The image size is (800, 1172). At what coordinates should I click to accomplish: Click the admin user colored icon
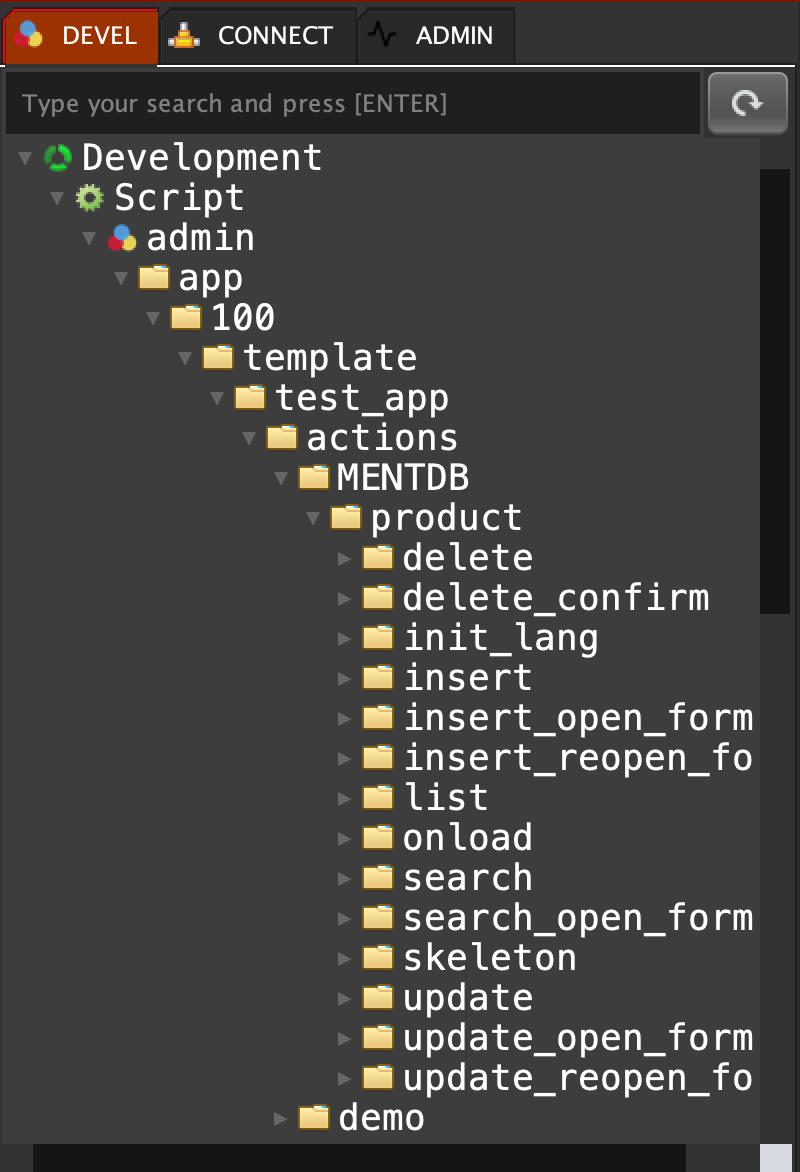pyautogui.click(x=123, y=237)
